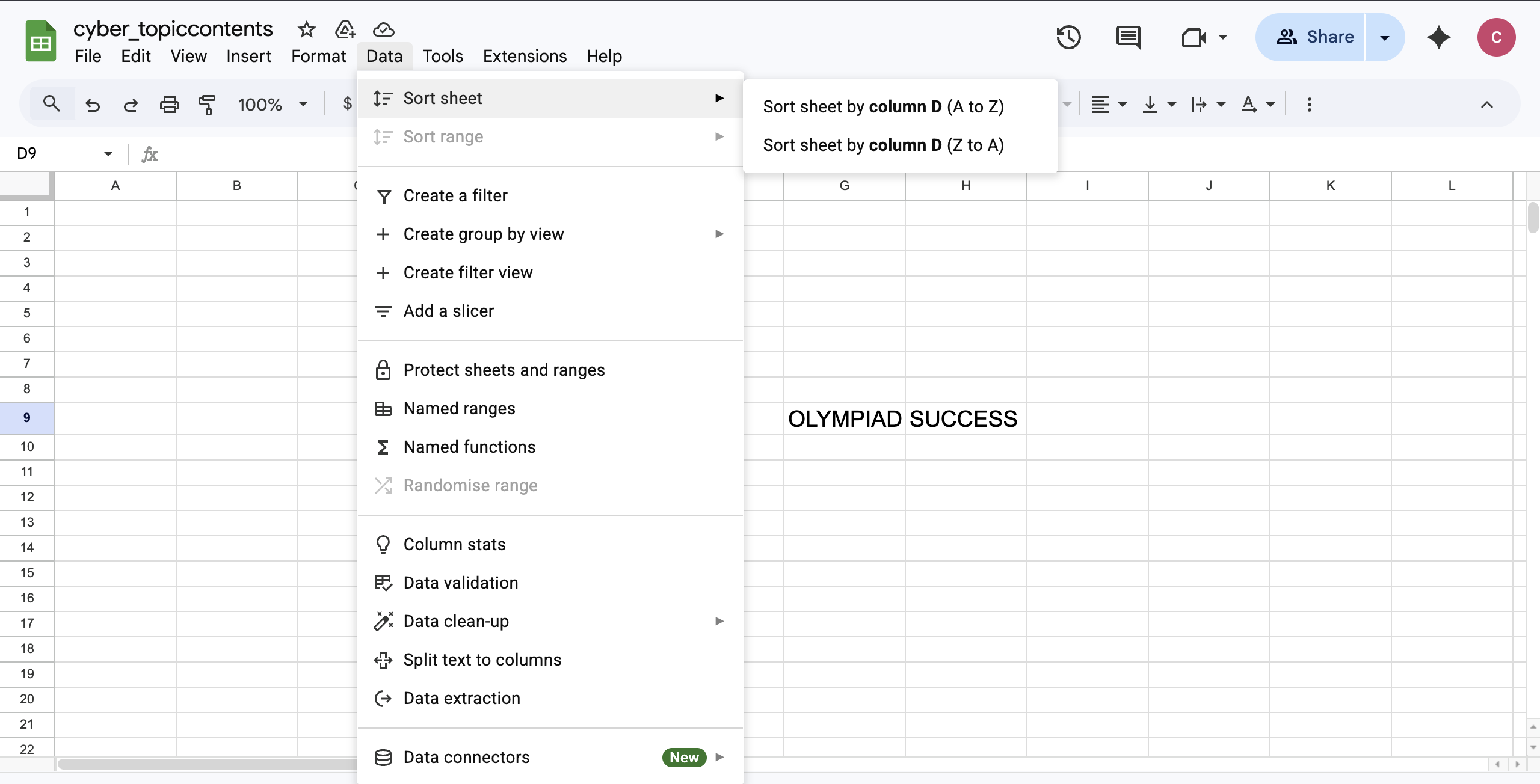Collapse the toolbar
Viewport: 1540px width, 784px height.
pos(1487,104)
